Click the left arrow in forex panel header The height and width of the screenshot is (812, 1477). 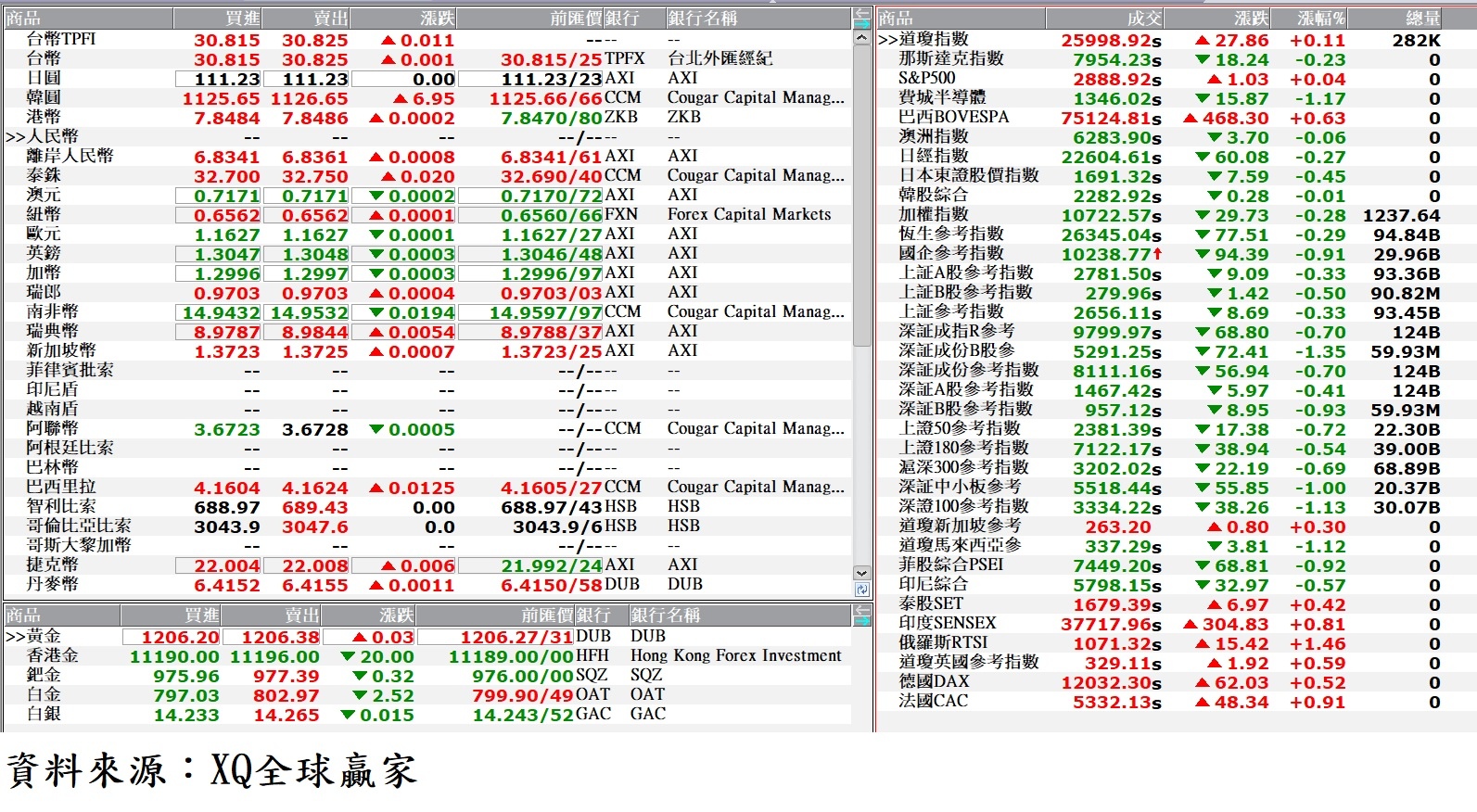click(x=861, y=13)
